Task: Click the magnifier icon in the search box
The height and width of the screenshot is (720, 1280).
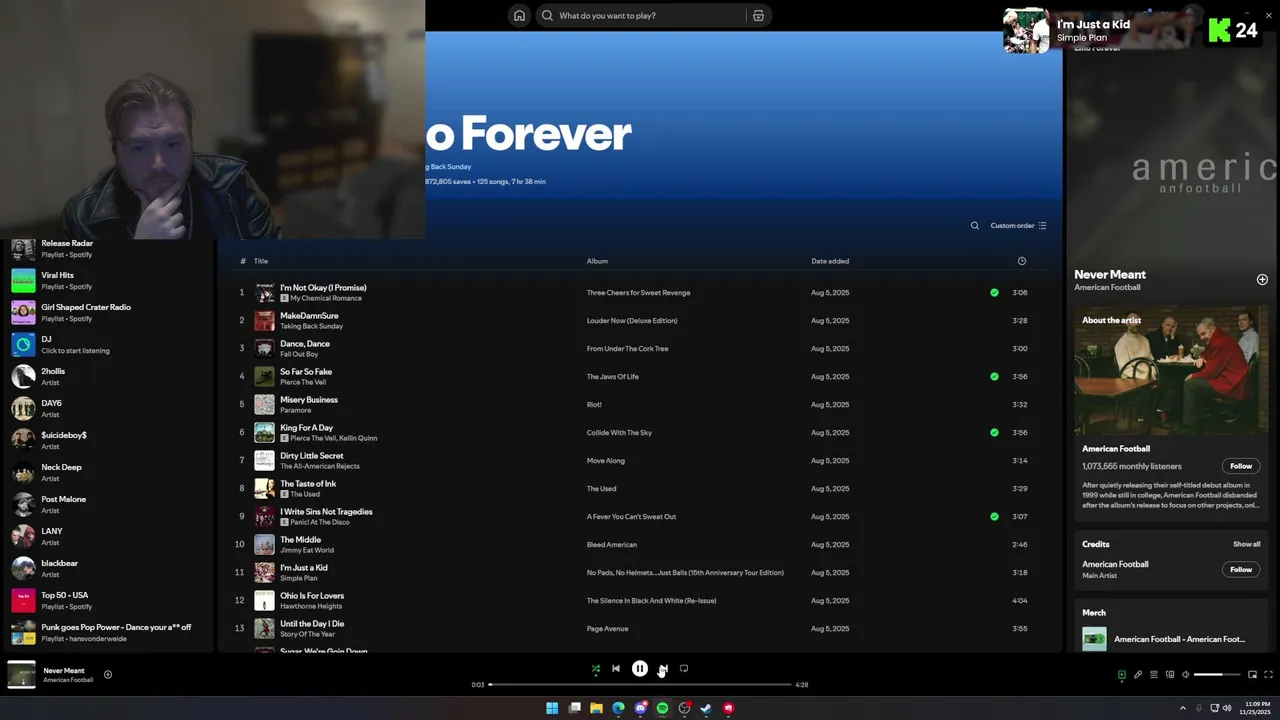Action: coord(547,15)
